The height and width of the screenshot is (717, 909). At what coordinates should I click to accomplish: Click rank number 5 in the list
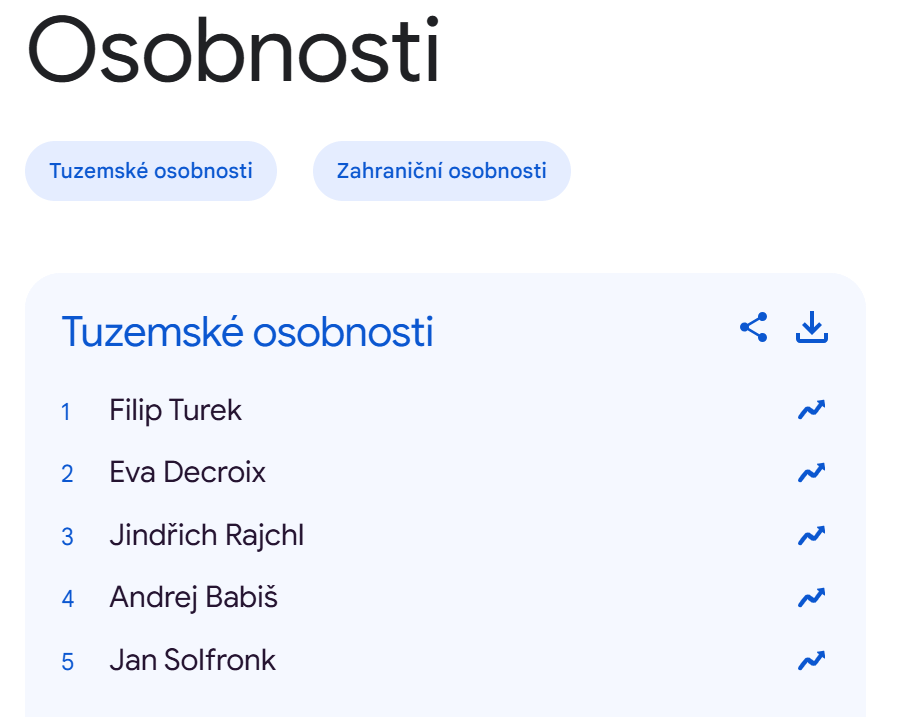[x=67, y=661]
